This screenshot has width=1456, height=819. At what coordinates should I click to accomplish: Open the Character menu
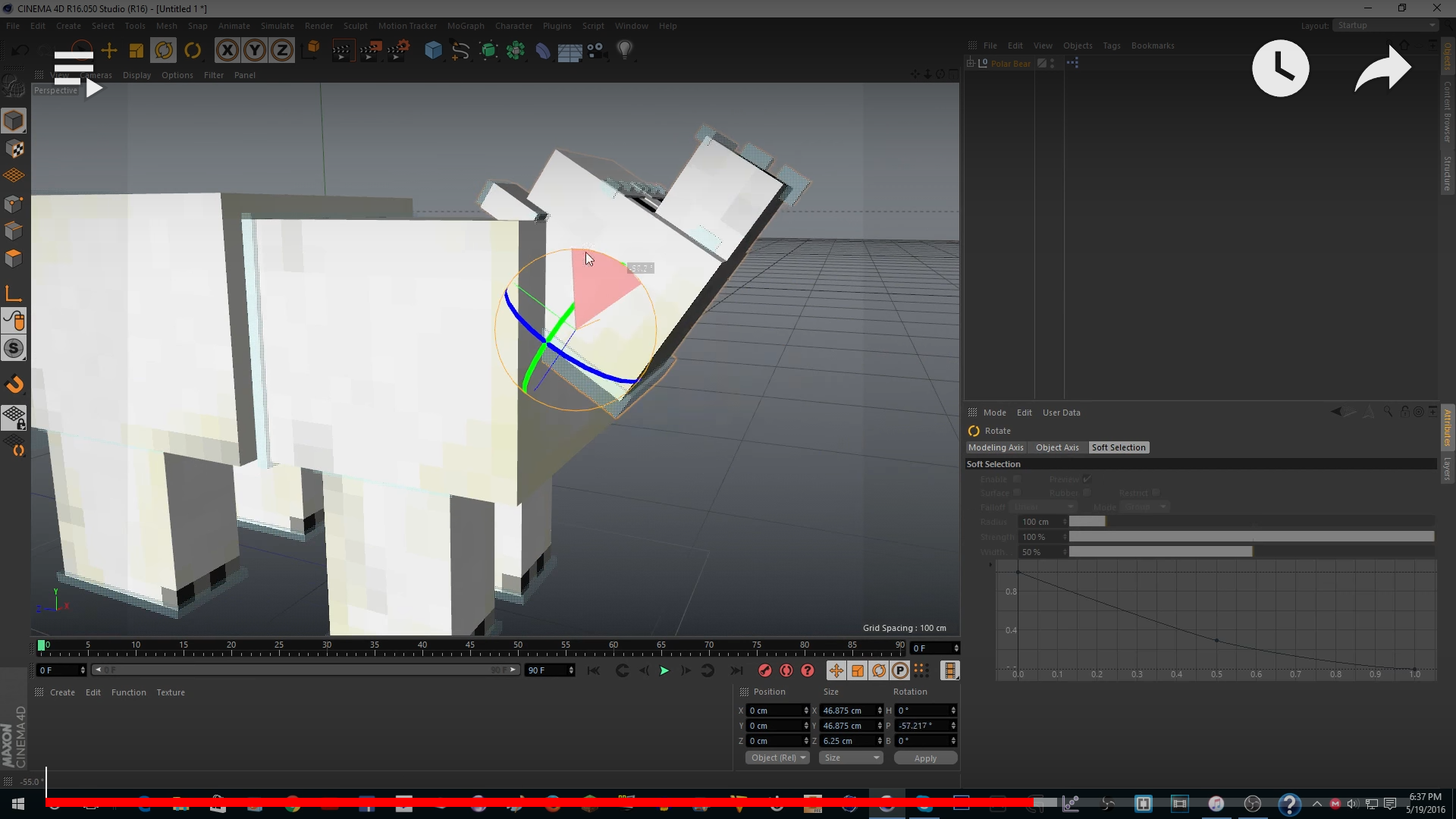coord(513,26)
